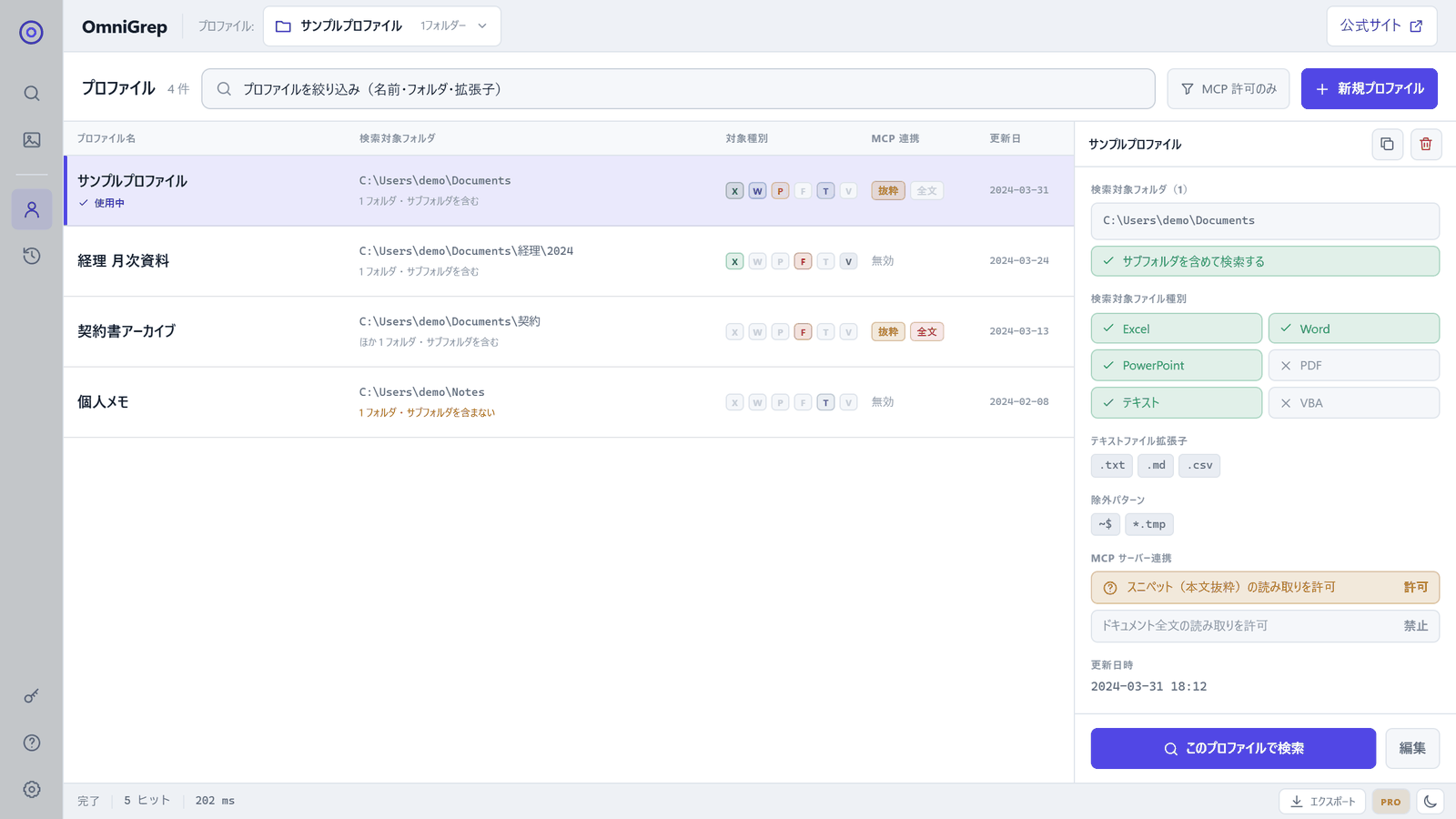The height and width of the screenshot is (819, 1456).
Task: Click T badge in 個人メモ row
Action: click(825, 402)
